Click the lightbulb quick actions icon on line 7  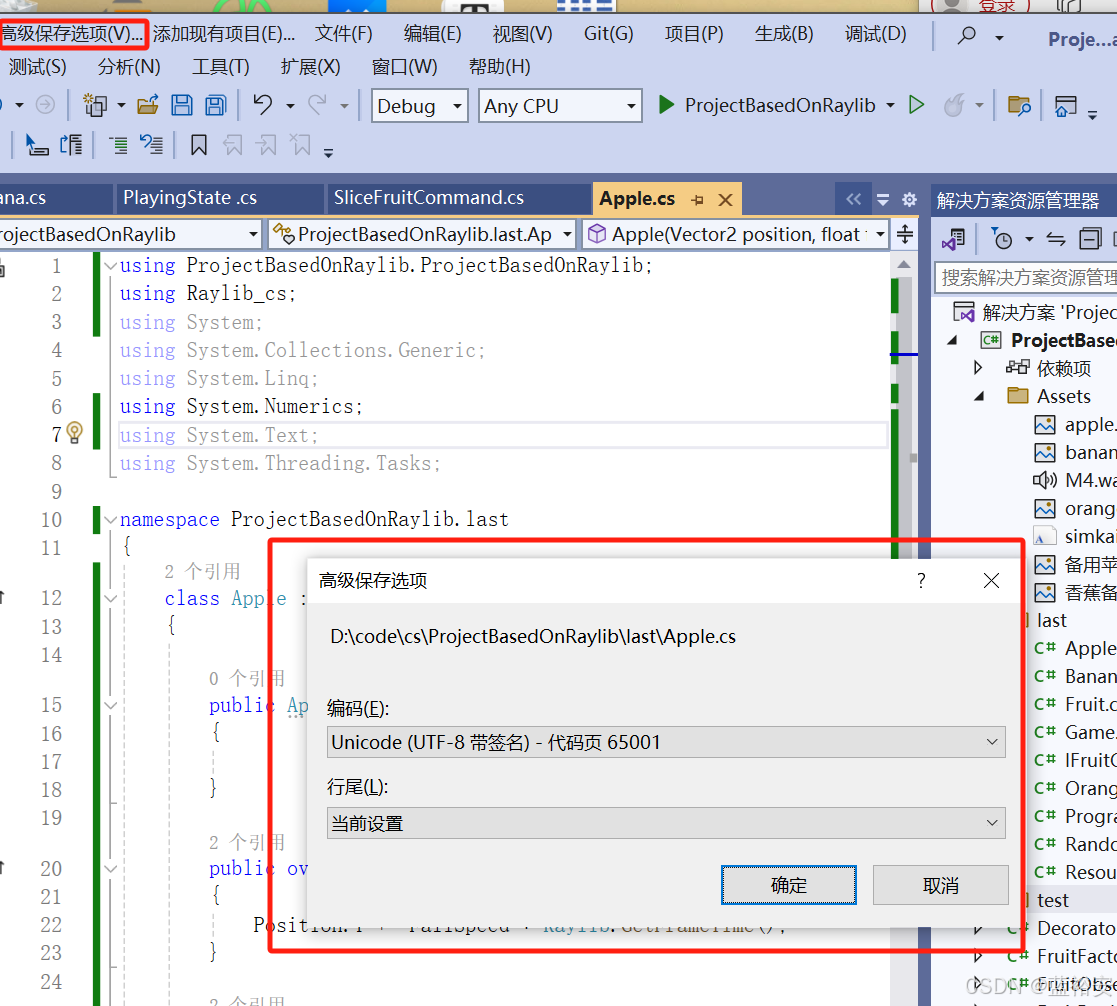(74, 432)
